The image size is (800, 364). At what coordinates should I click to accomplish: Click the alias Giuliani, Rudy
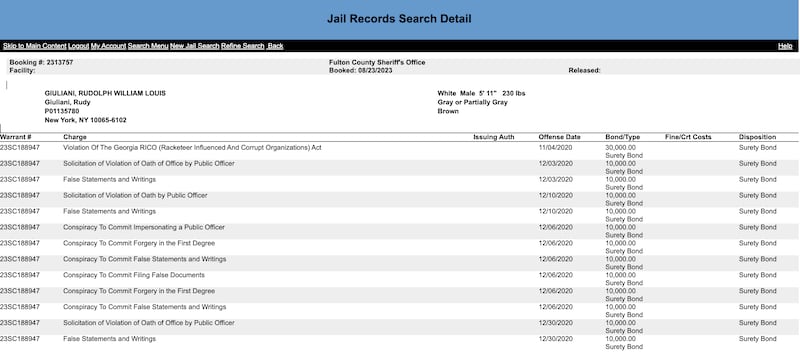pyautogui.click(x=68, y=102)
